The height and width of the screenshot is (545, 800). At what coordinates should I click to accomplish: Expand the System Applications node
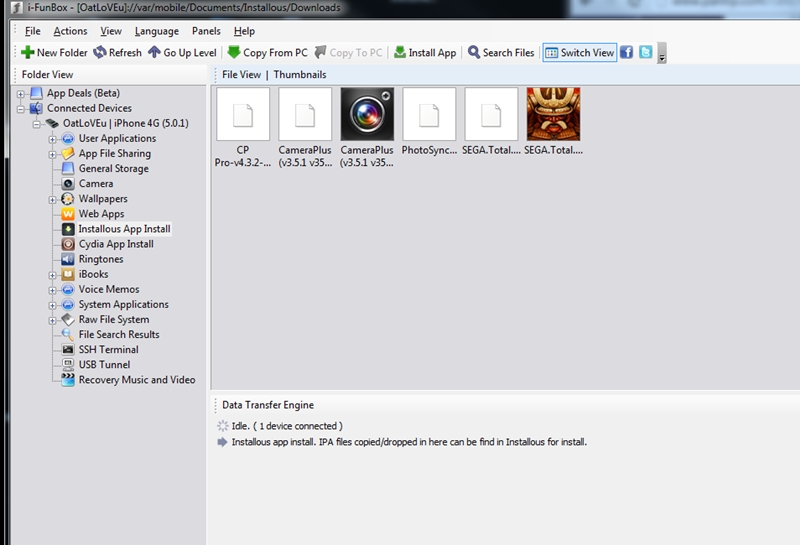point(53,305)
